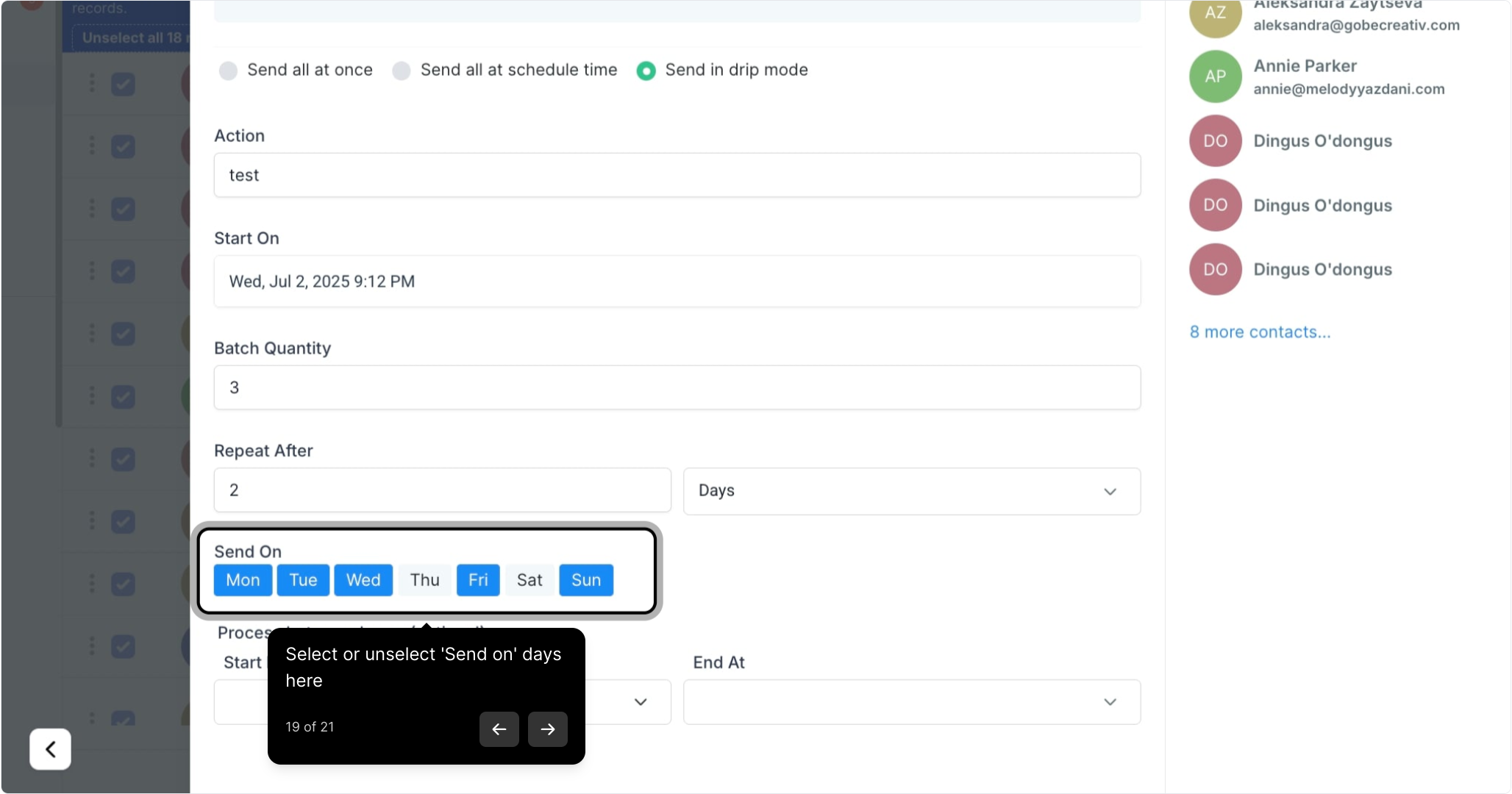Click the last Dingus O'dongus DO avatar
This screenshot has height=794, width=1512.
click(1215, 269)
